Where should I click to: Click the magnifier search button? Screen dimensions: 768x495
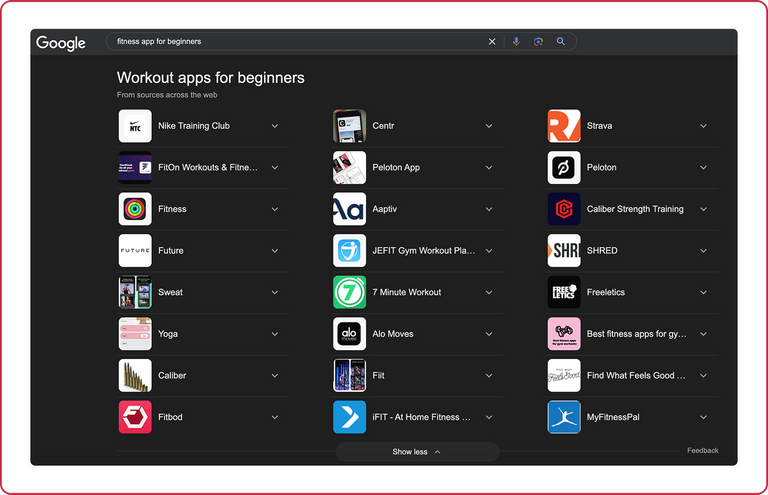[561, 42]
